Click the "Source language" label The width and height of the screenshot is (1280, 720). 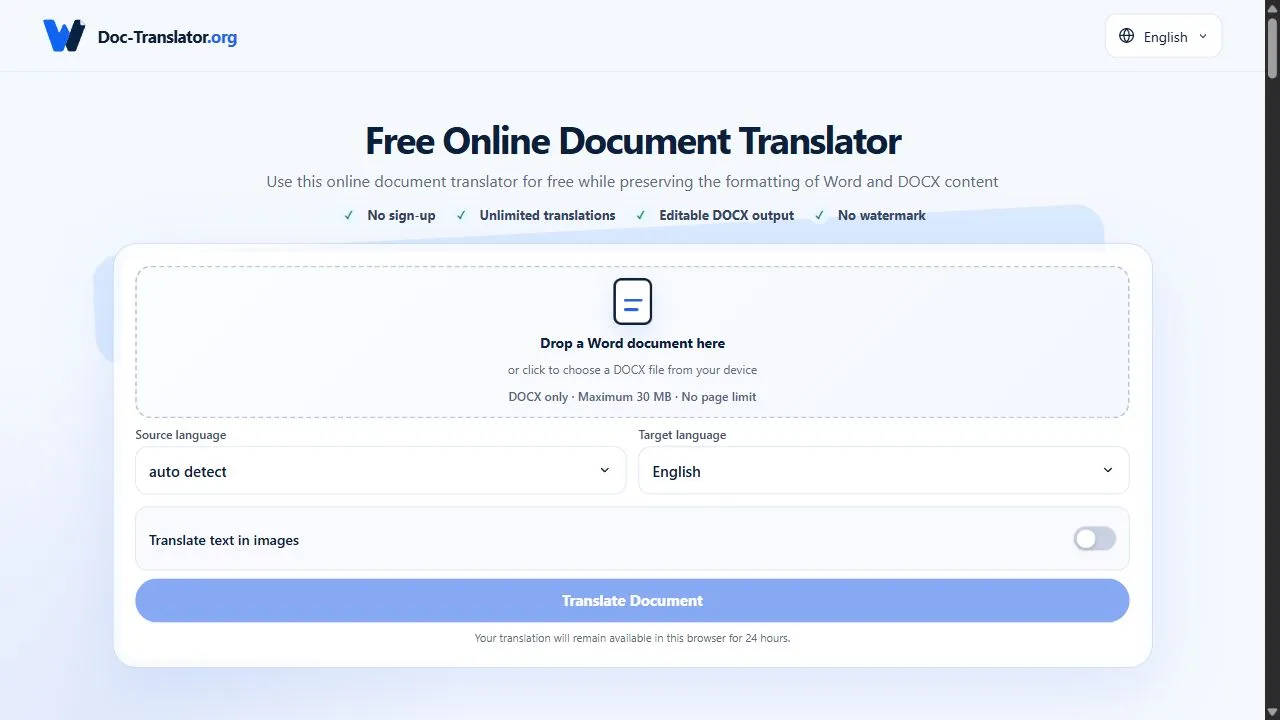(181, 435)
